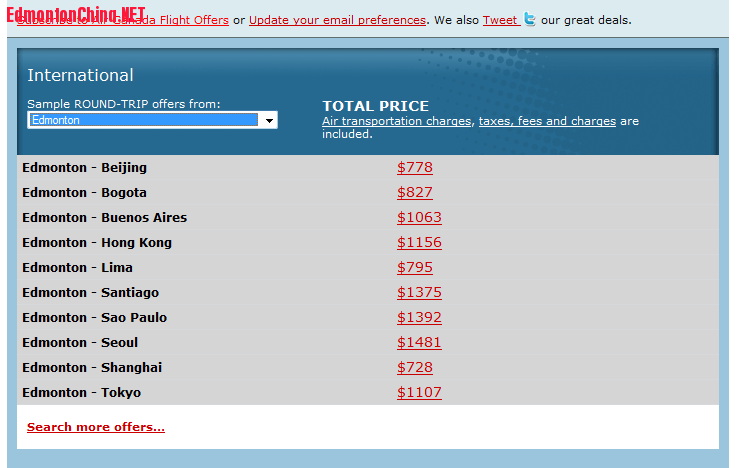The height and width of the screenshot is (468, 737).
Task: Click Search more offers link
Action: click(96, 427)
